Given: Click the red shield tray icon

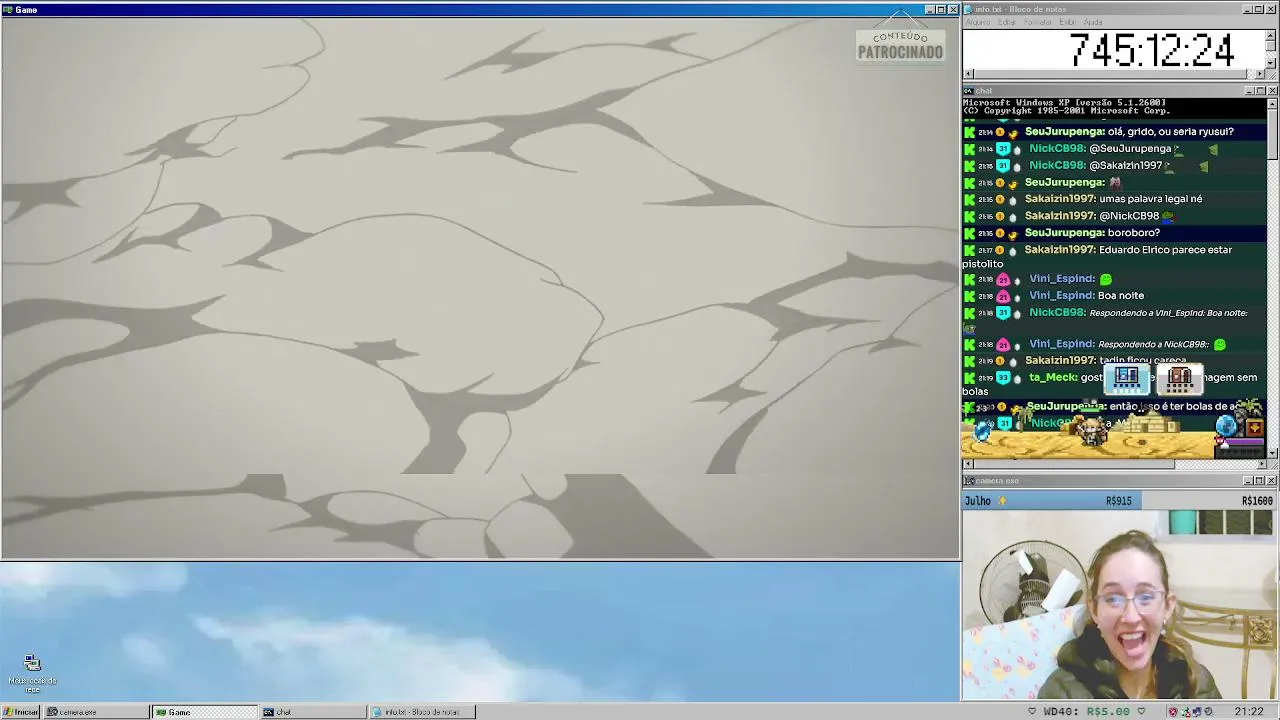Looking at the screenshot, I should coord(1173,712).
